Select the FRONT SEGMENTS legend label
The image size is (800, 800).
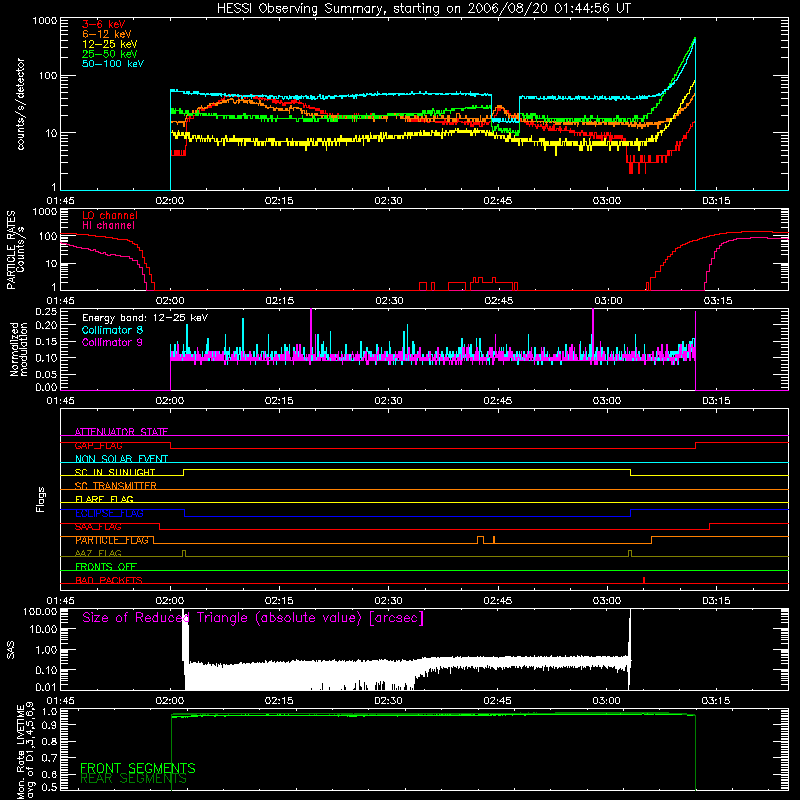tap(138, 768)
